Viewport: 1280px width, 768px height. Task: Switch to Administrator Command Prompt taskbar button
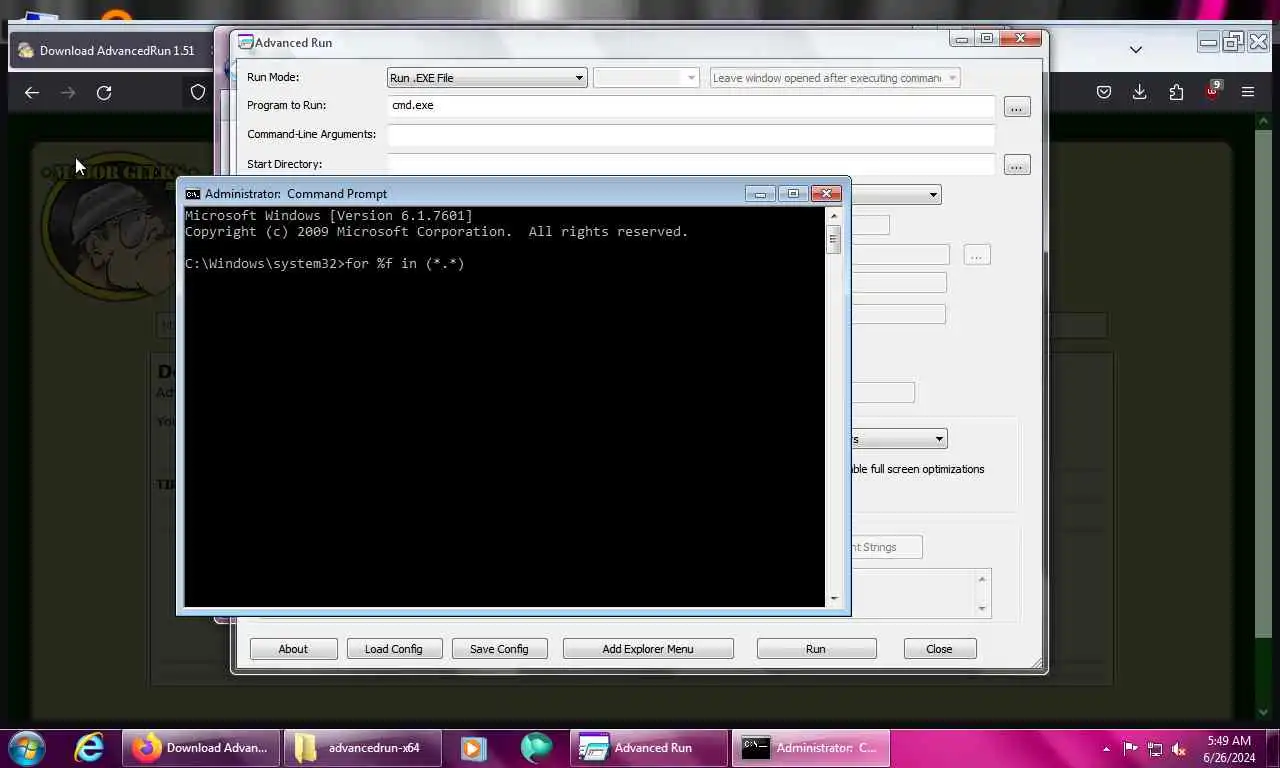(x=811, y=748)
